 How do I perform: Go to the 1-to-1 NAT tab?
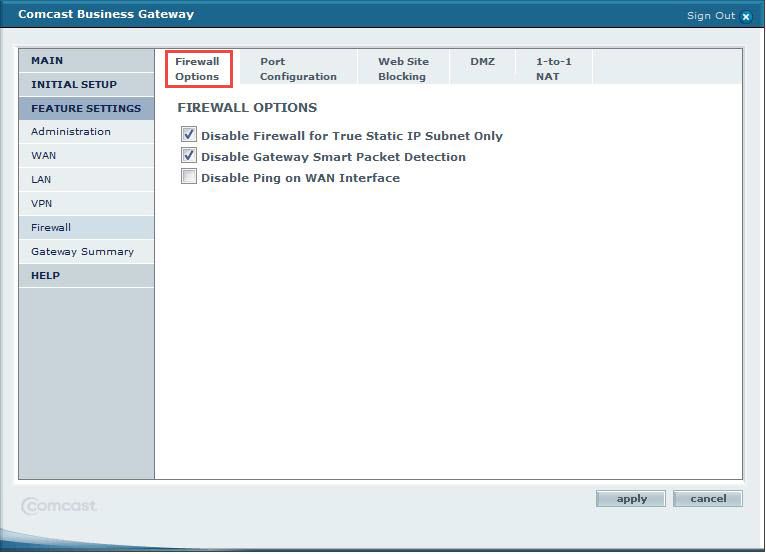click(553, 69)
